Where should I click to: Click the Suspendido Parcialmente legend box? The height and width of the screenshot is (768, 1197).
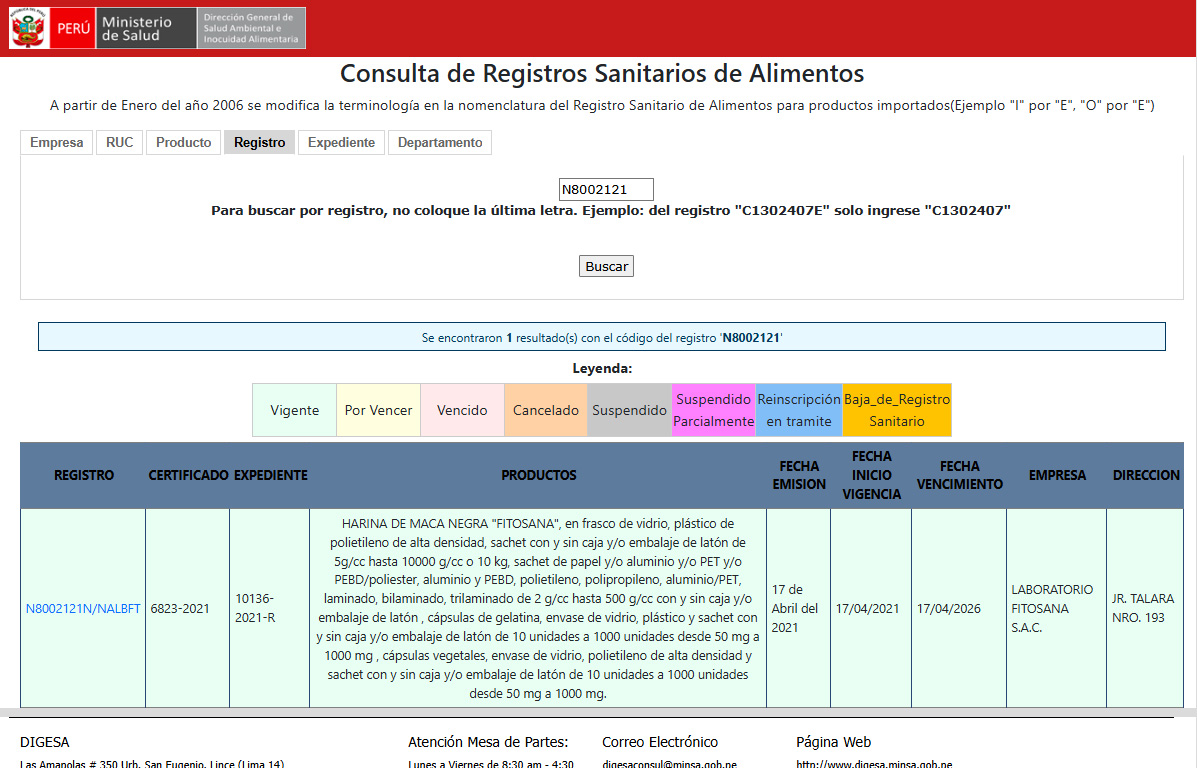[713, 410]
